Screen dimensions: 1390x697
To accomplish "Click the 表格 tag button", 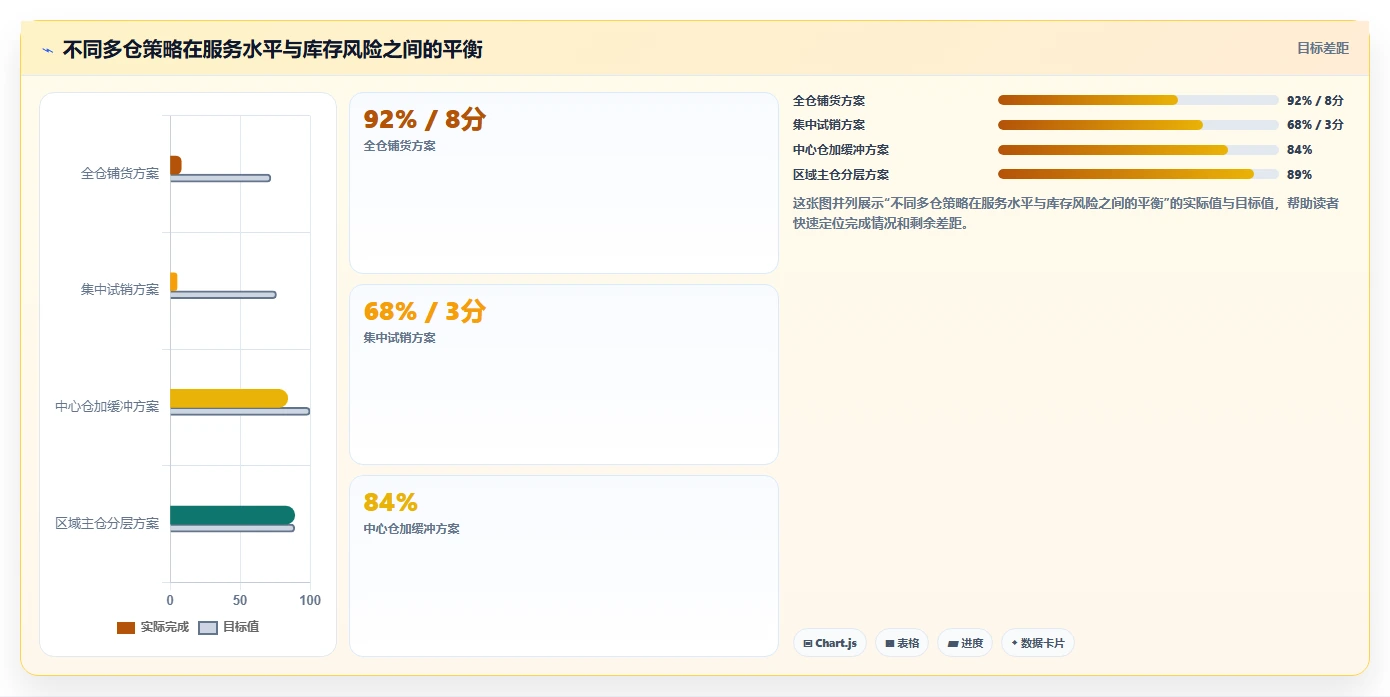I will click(x=902, y=643).
